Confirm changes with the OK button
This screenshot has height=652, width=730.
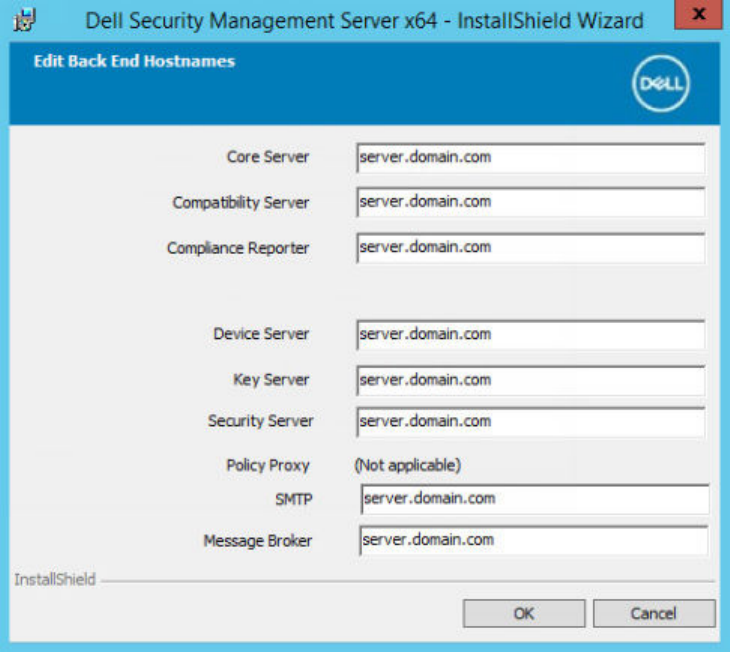point(524,613)
